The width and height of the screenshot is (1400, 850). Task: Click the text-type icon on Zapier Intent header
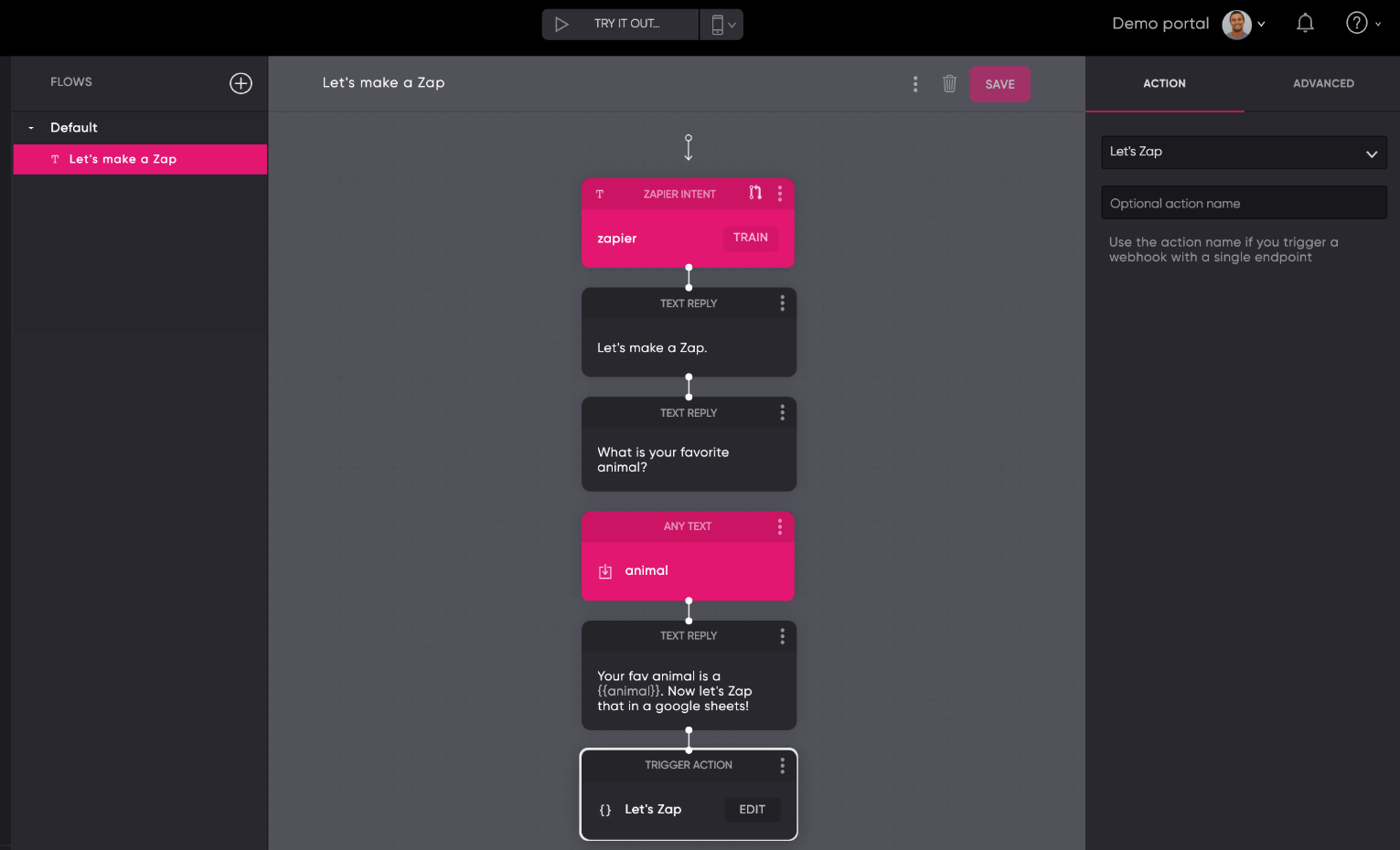(600, 194)
